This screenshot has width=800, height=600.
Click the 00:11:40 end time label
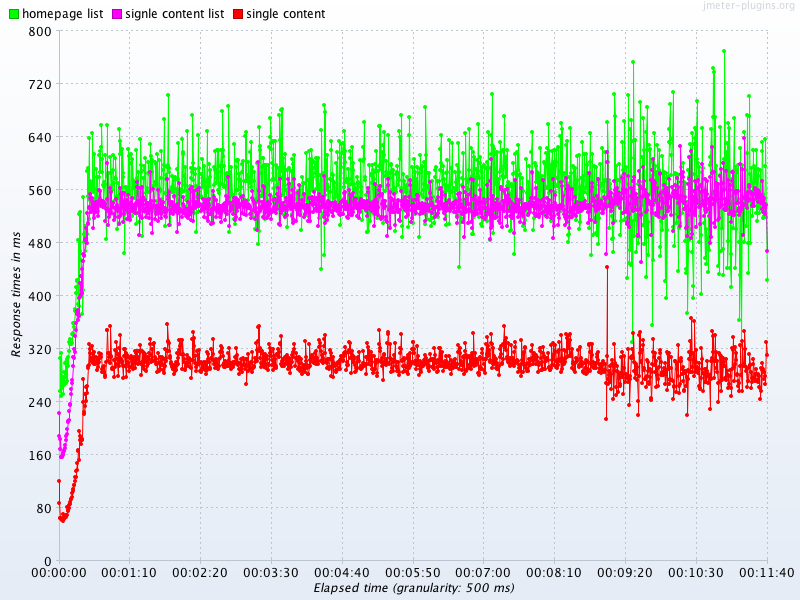click(x=765, y=573)
